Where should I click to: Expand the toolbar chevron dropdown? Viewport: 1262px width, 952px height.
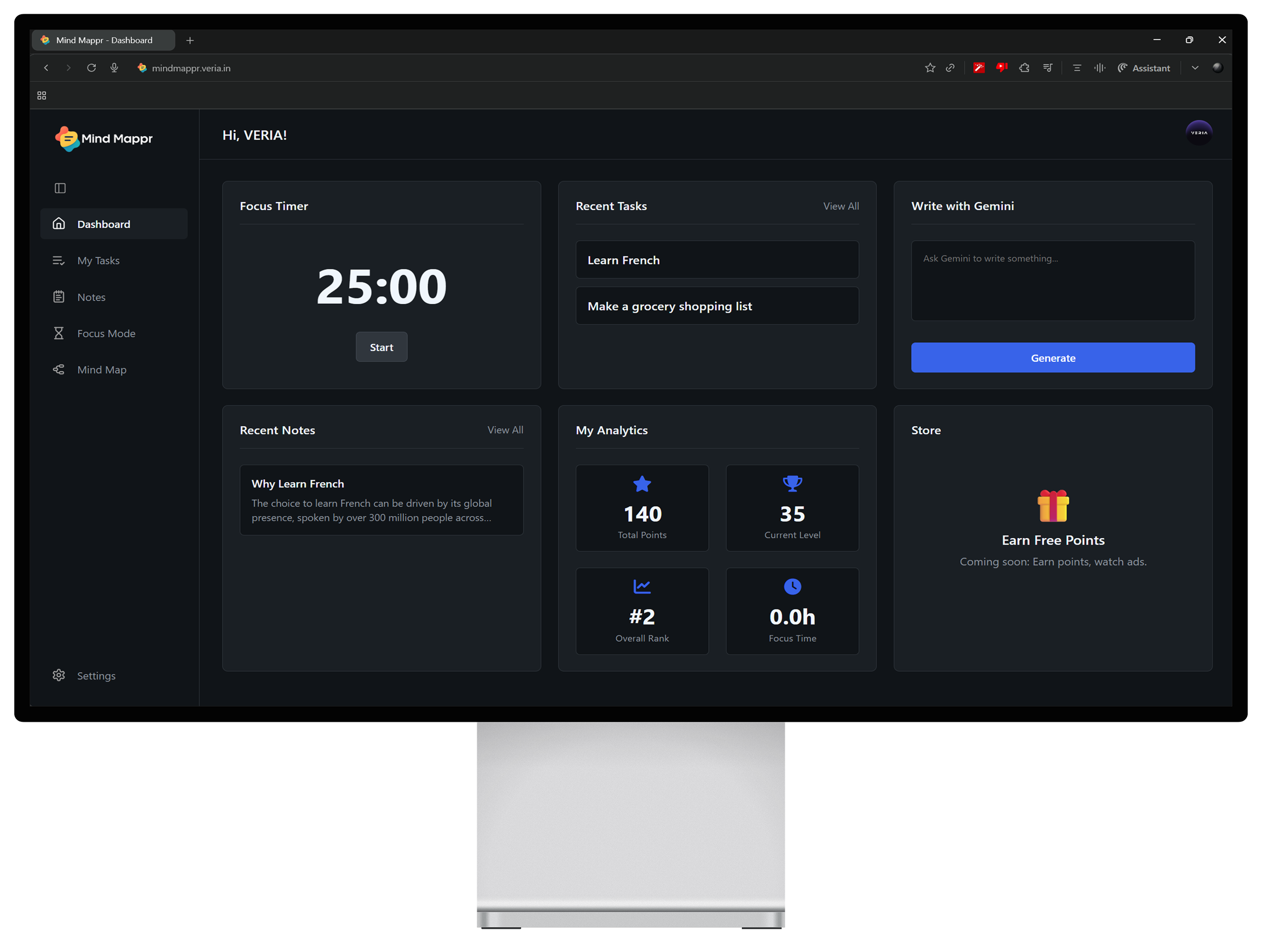click(x=1194, y=68)
